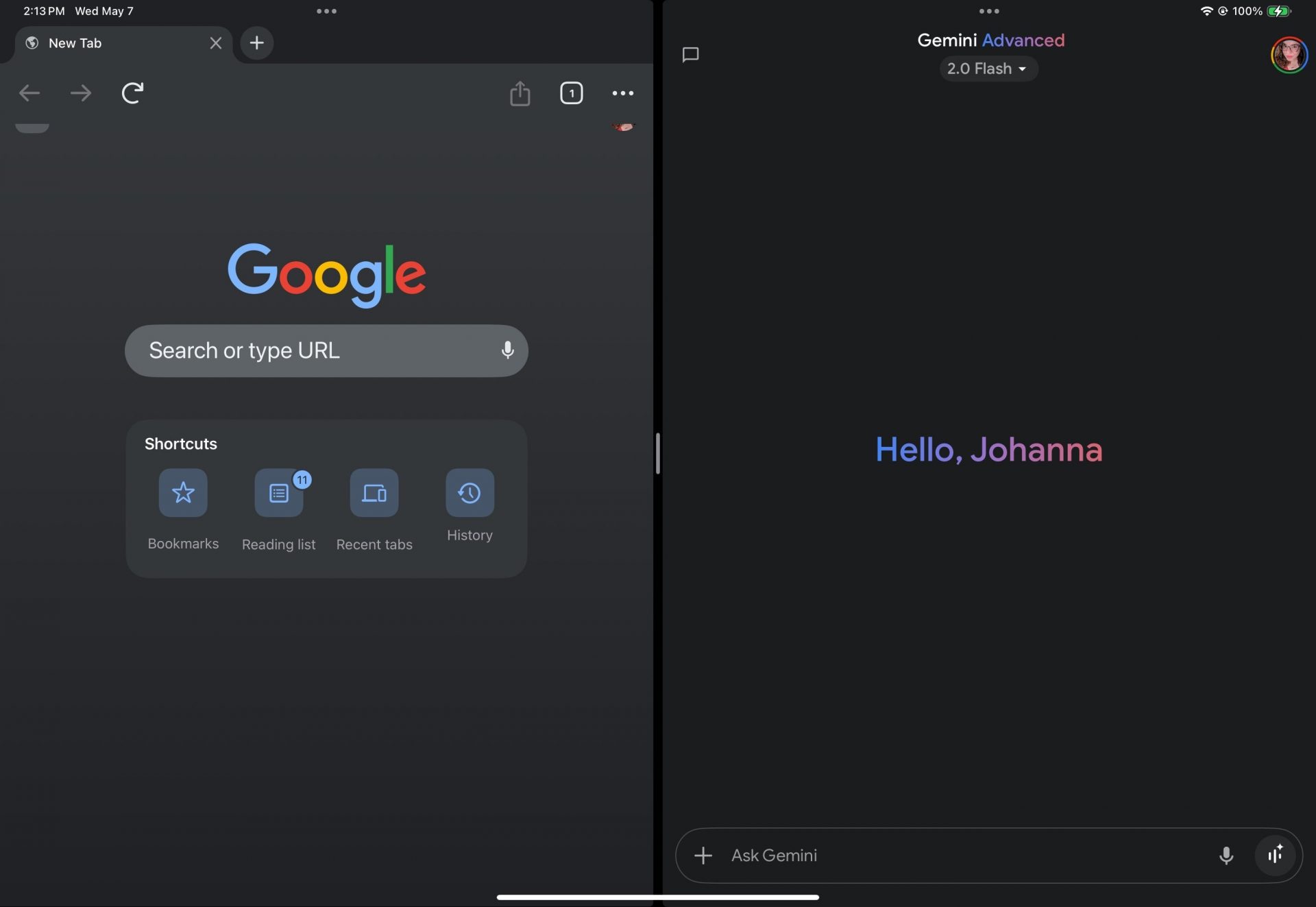
Task: Click the split view divider handle
Action: point(657,453)
